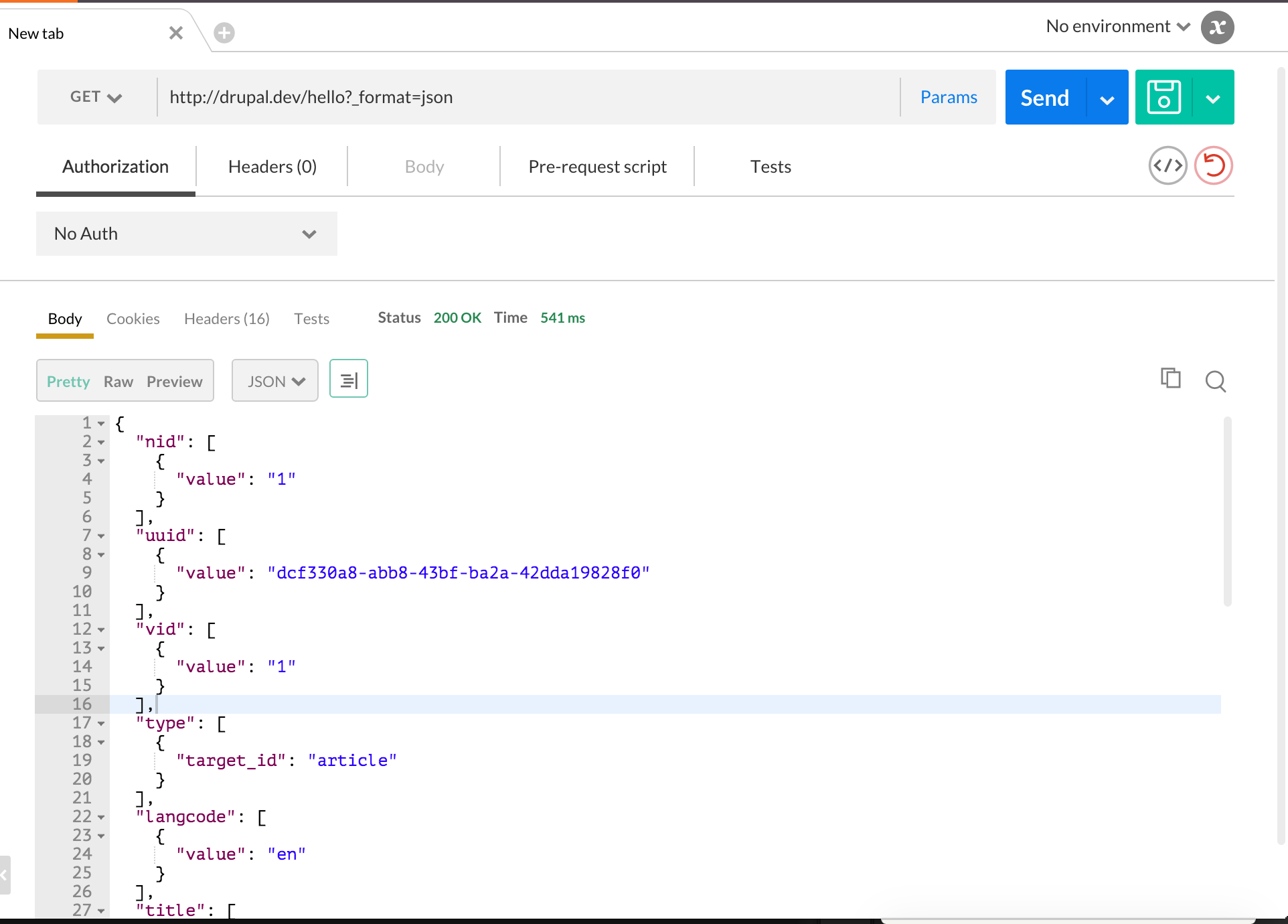View response Tests tab
Viewport: 1288px width, 924px height.
click(x=311, y=319)
